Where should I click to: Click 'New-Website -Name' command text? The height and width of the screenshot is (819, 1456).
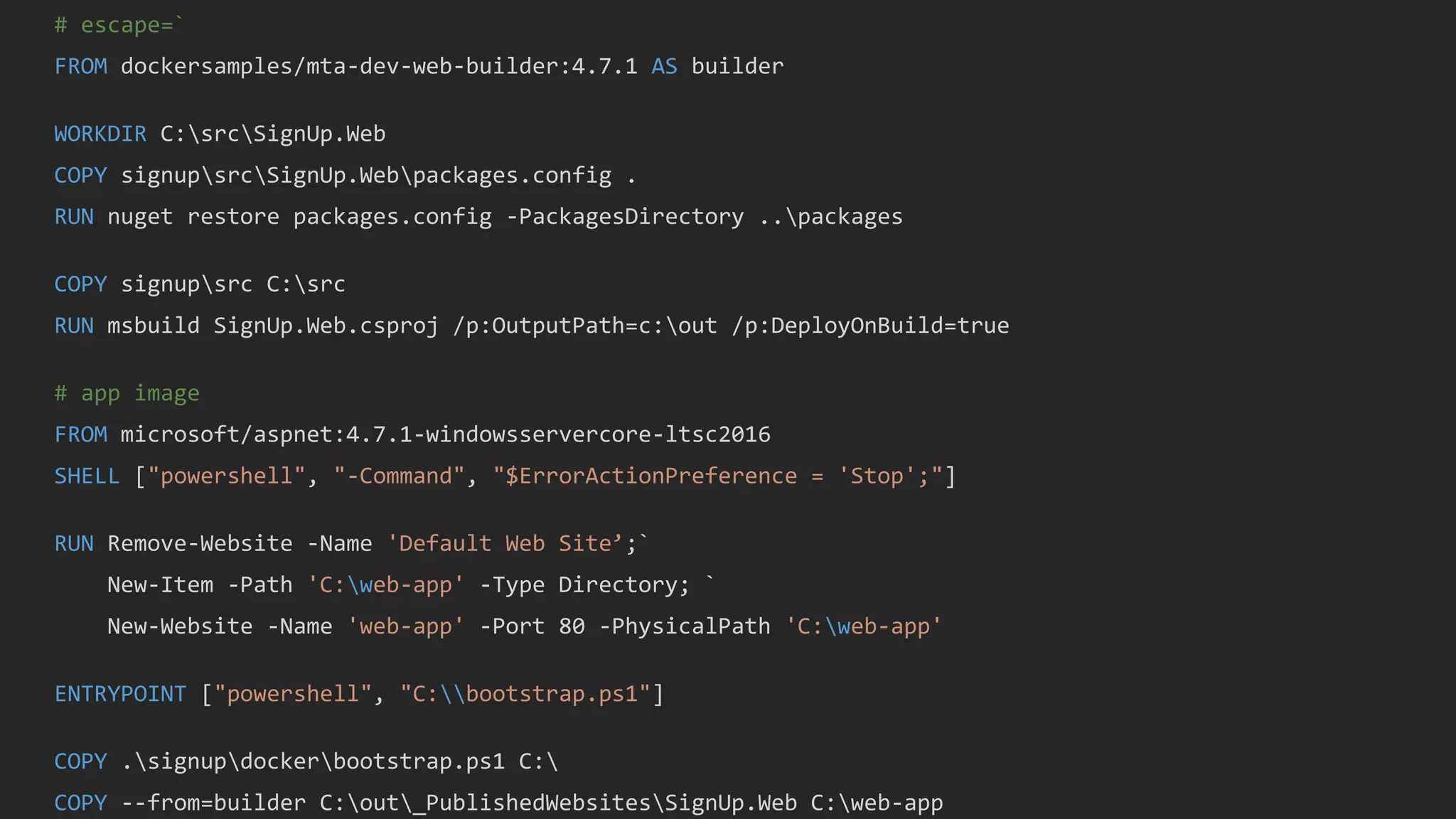point(220,626)
